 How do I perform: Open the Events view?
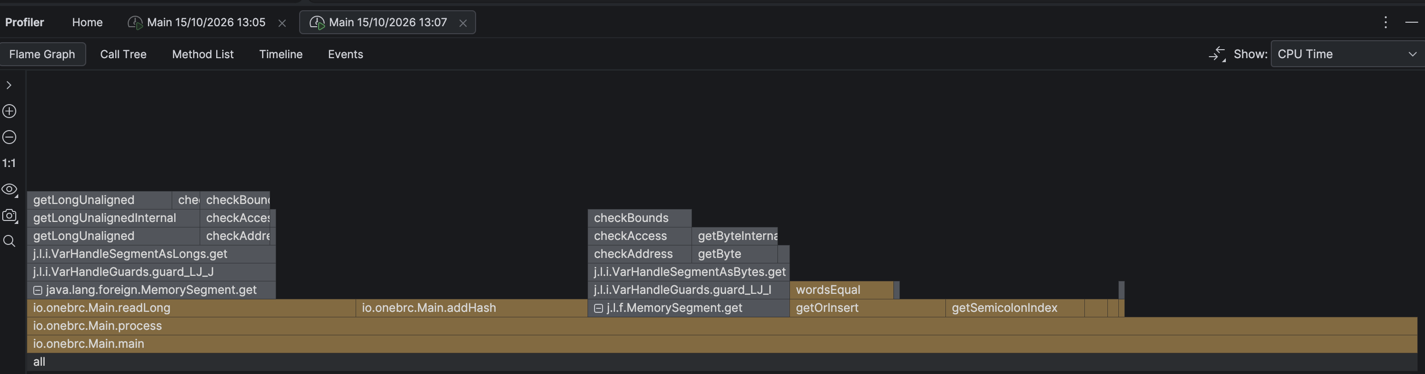tap(345, 54)
